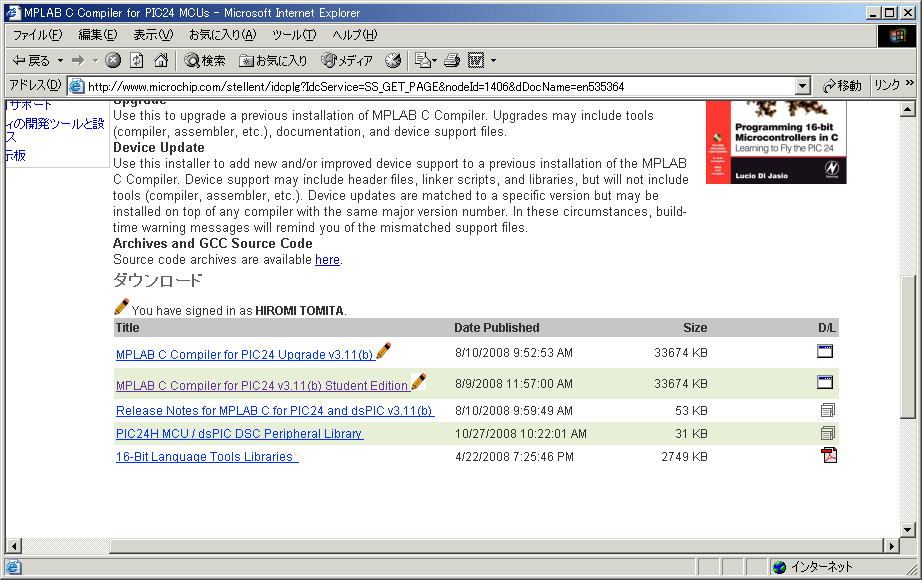Click the horizontal scrollbar right arrow
Image resolution: width=922 pixels, height=580 pixels.
[x=892, y=546]
